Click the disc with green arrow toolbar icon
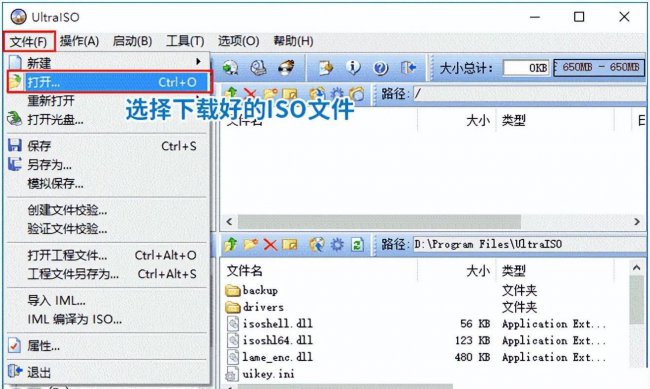Image resolution: width=650 pixels, height=389 pixels. (x=230, y=67)
